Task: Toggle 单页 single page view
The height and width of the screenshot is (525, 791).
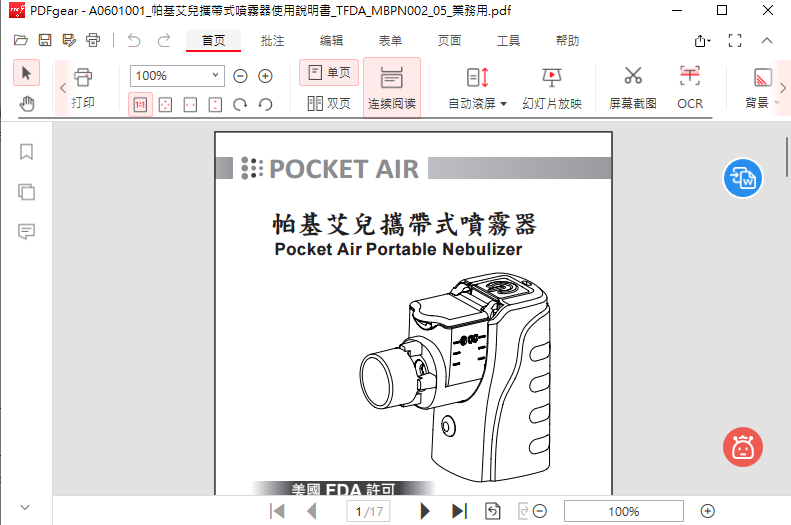Action: click(x=329, y=73)
